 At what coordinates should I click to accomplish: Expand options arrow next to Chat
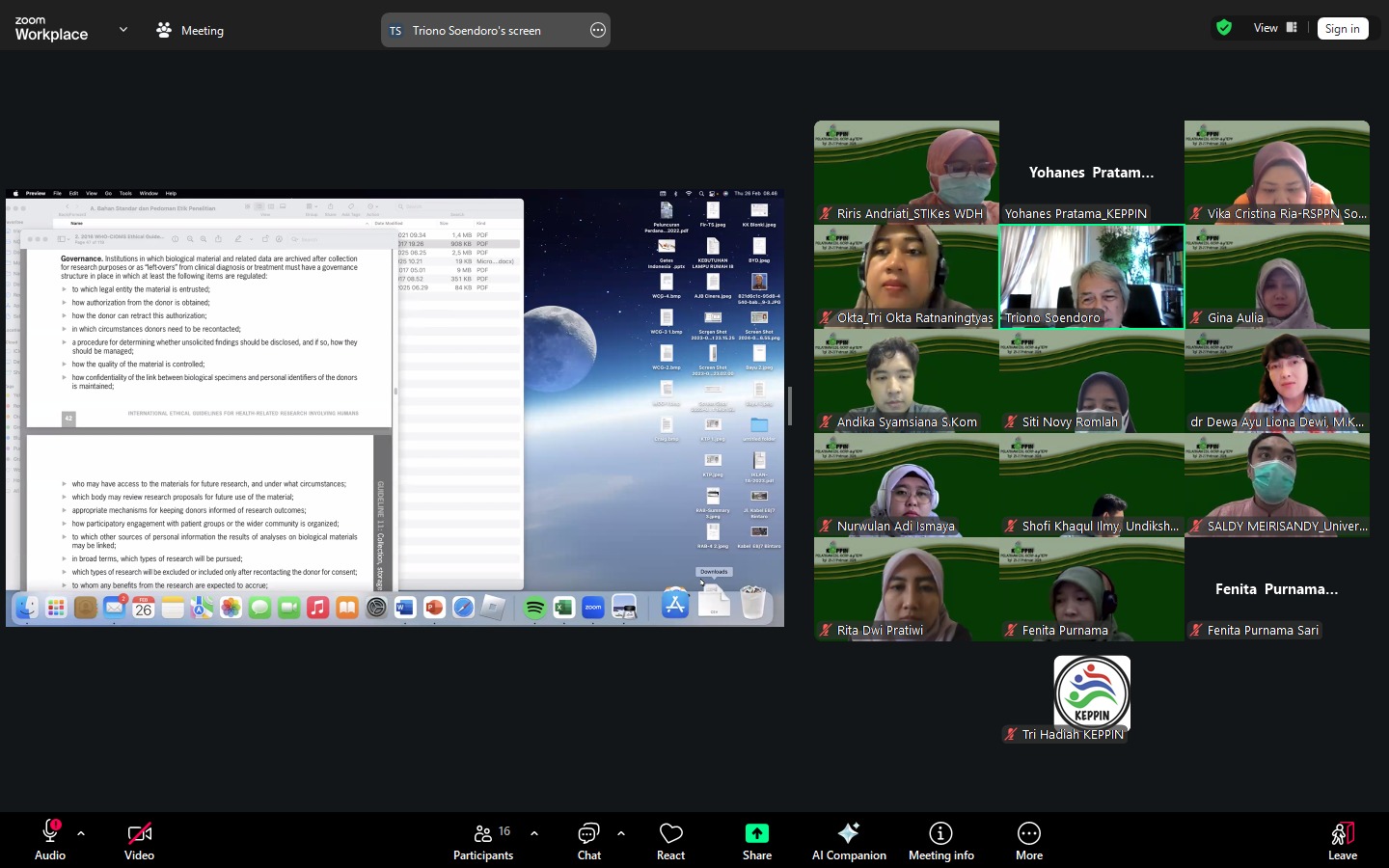pyautogui.click(x=621, y=833)
